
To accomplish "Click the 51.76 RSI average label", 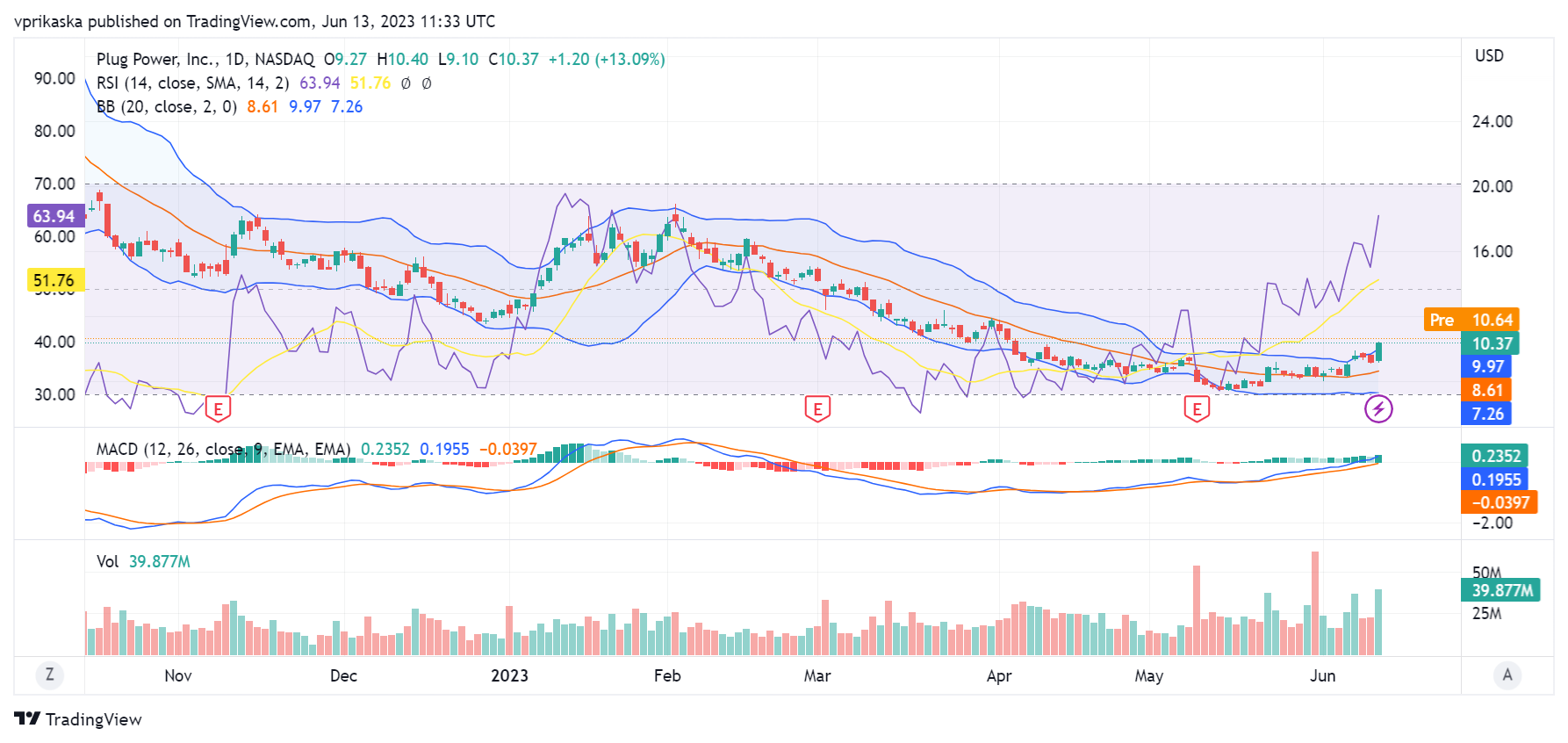I will pos(54,280).
